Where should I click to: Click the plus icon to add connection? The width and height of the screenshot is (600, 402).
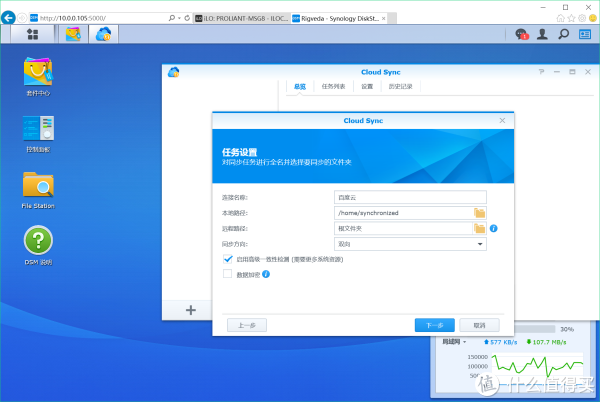[191, 310]
